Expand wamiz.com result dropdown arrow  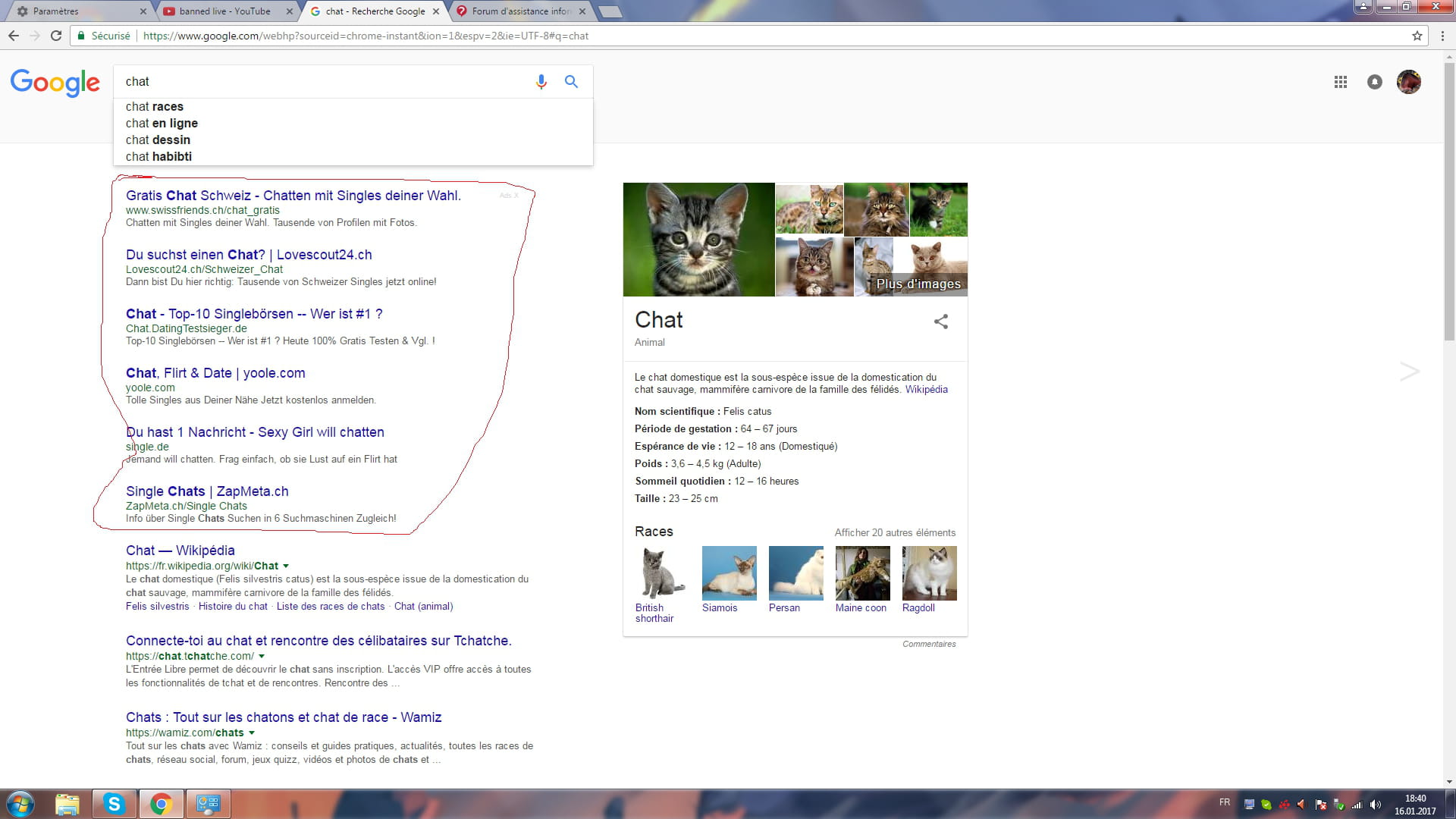point(252,733)
